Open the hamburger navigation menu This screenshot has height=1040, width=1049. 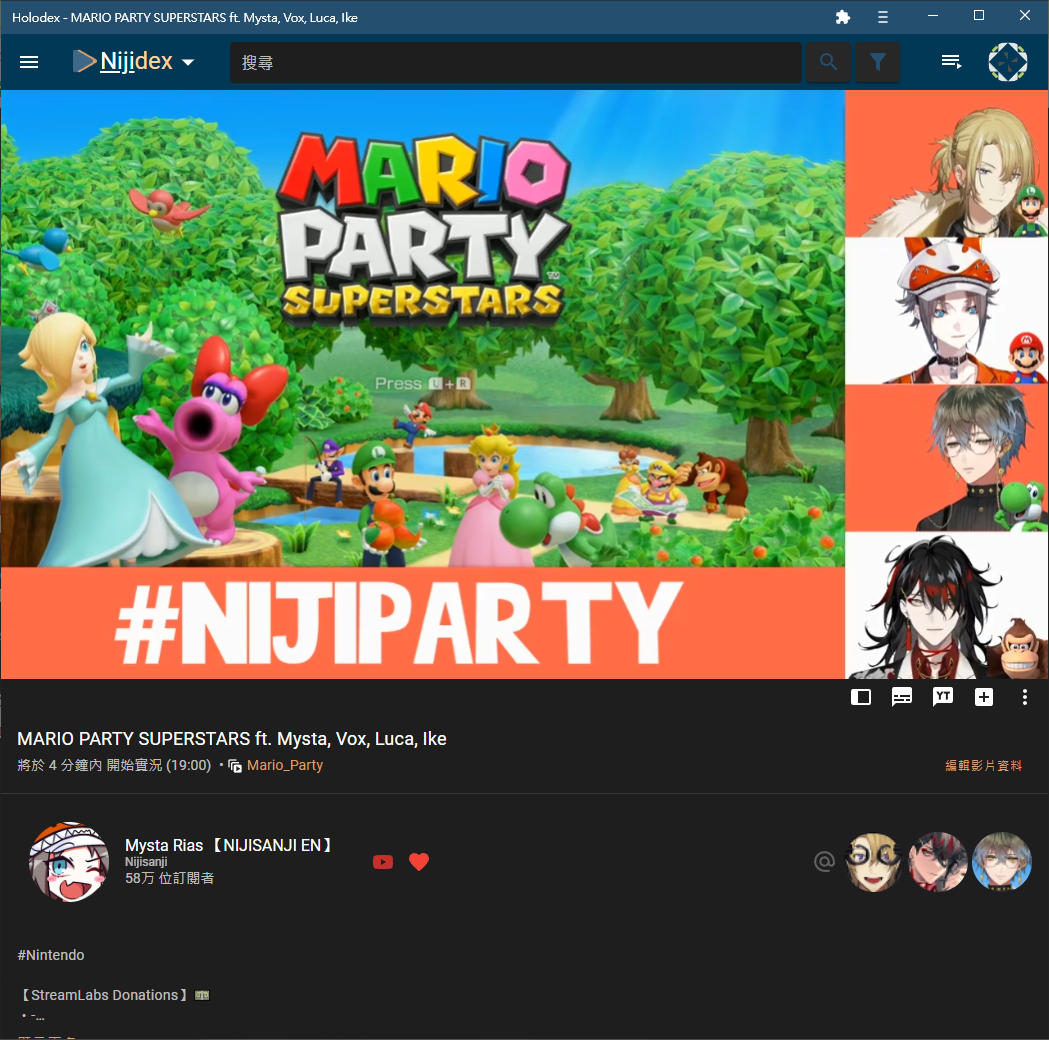point(29,62)
